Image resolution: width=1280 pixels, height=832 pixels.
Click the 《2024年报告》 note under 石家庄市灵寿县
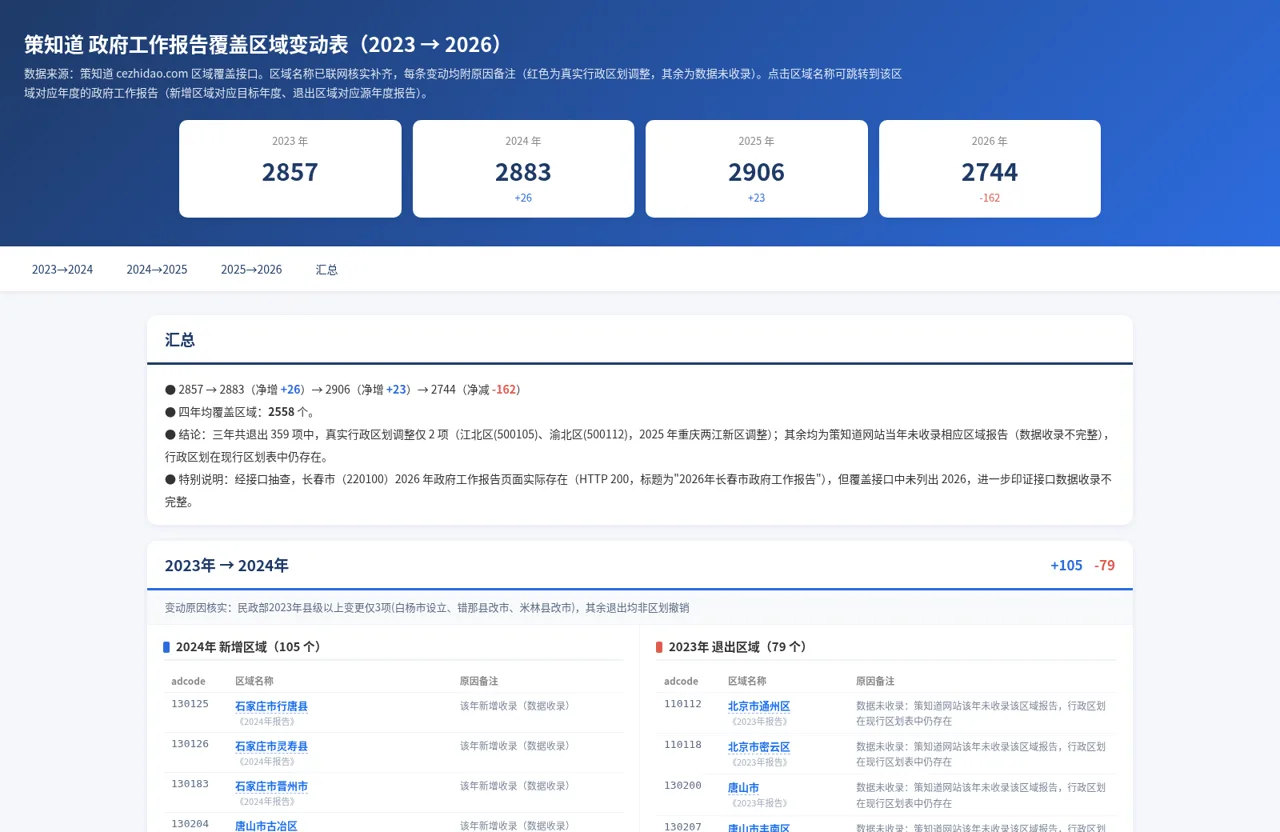coord(265,761)
